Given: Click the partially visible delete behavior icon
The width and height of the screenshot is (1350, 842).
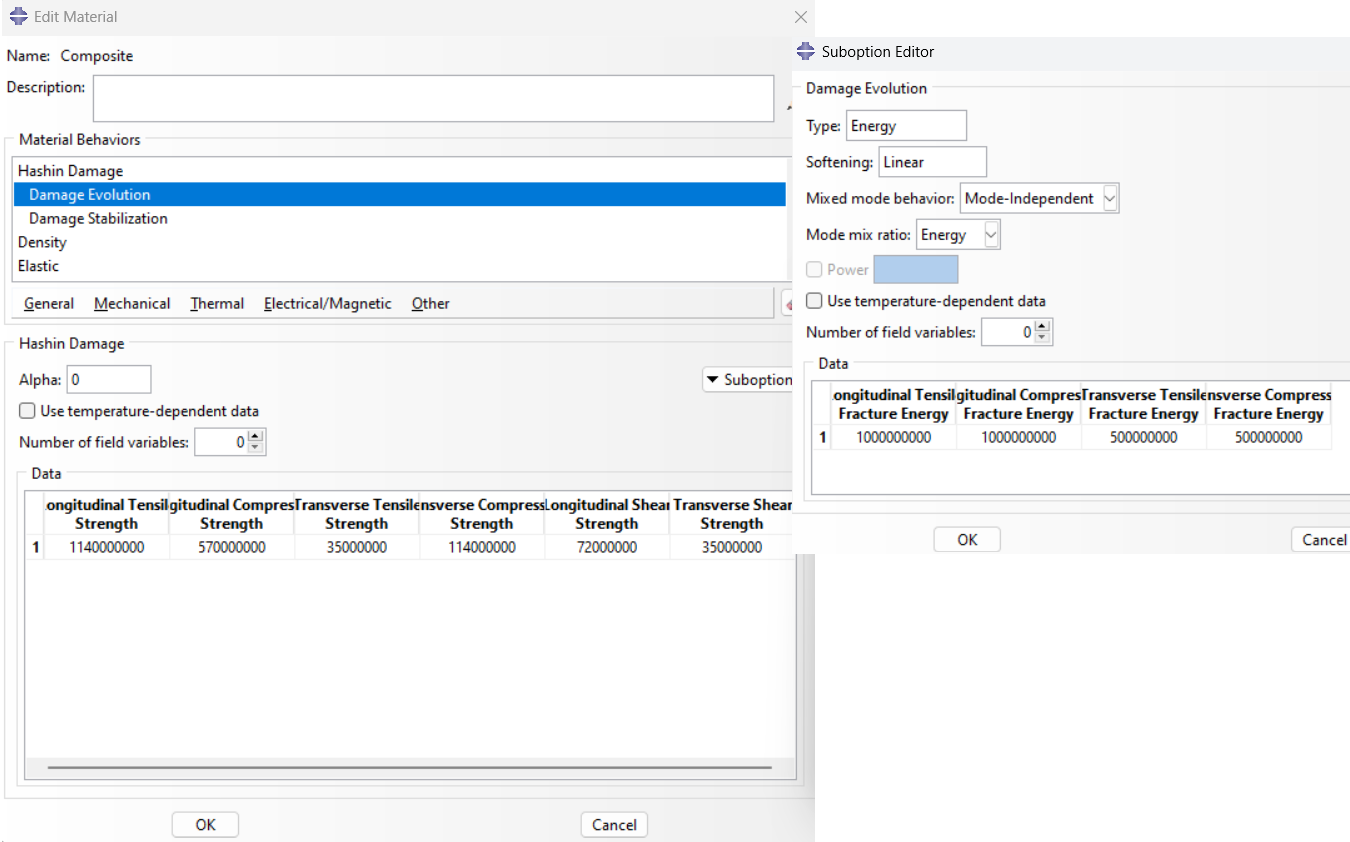Looking at the screenshot, I should [786, 303].
